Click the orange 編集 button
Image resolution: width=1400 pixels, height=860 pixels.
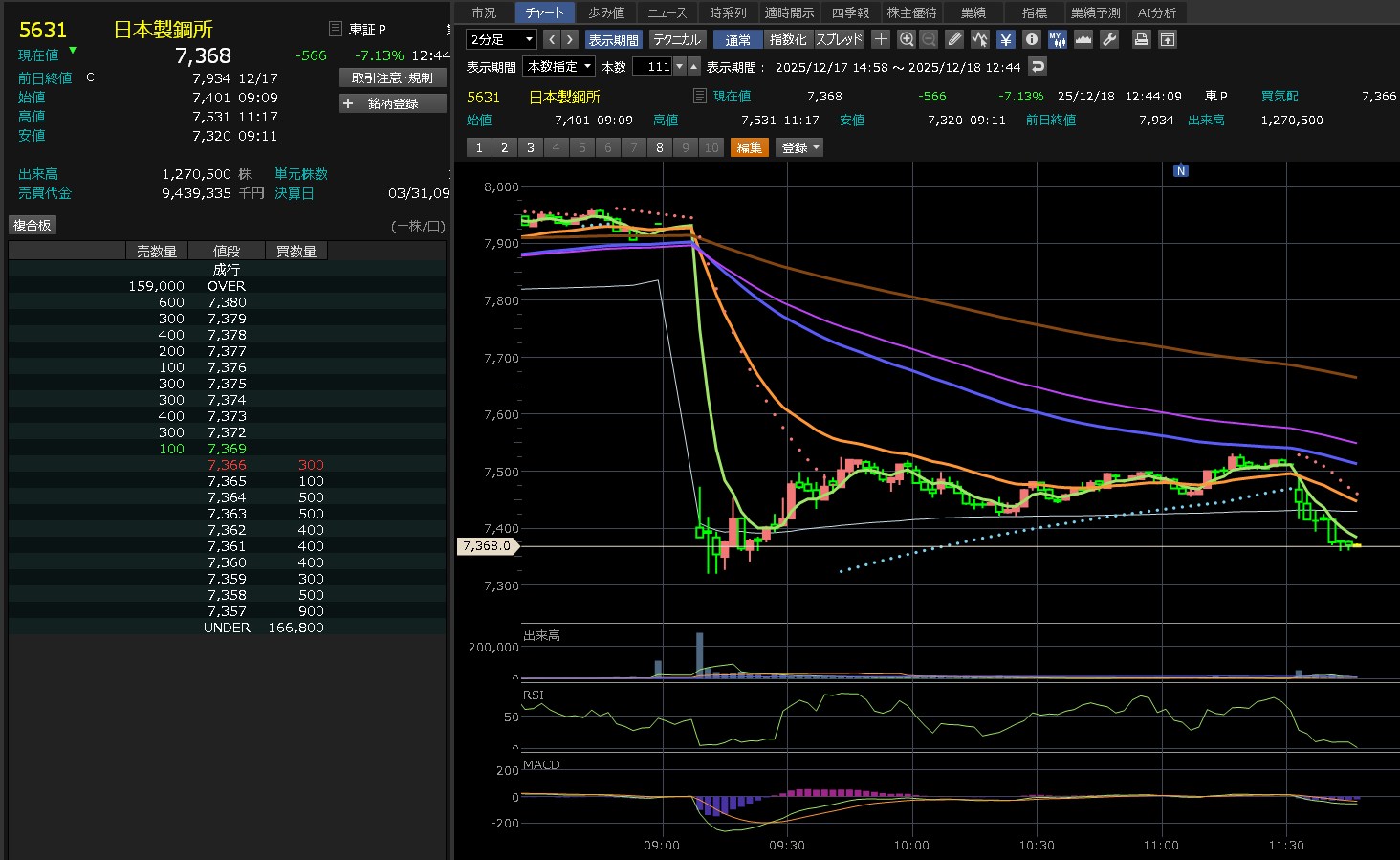(x=749, y=147)
